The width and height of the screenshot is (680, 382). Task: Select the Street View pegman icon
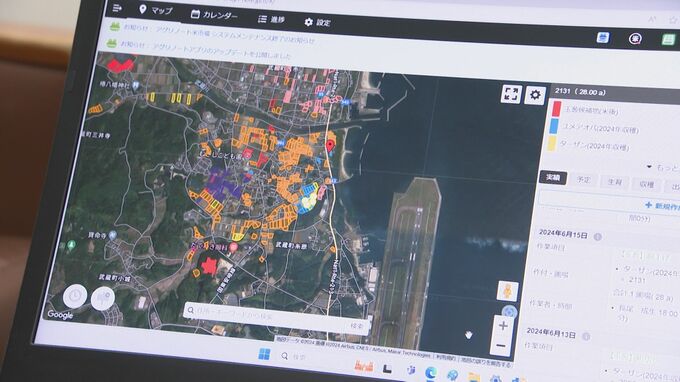[x=507, y=291]
